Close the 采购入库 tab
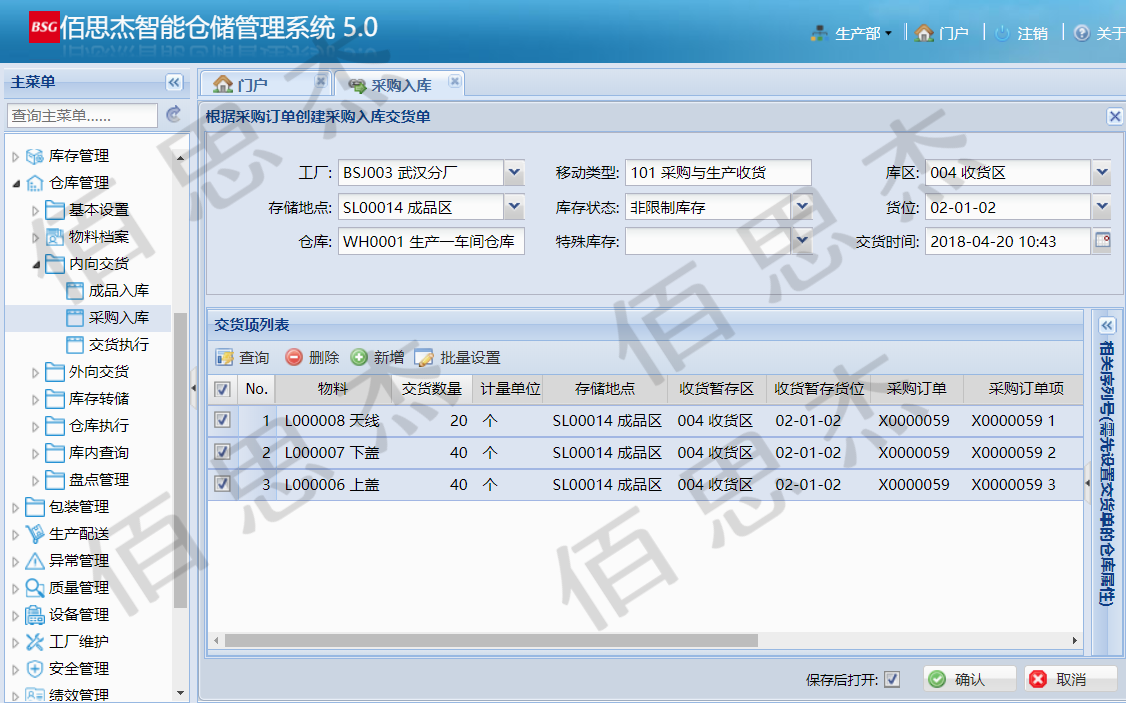 455,82
